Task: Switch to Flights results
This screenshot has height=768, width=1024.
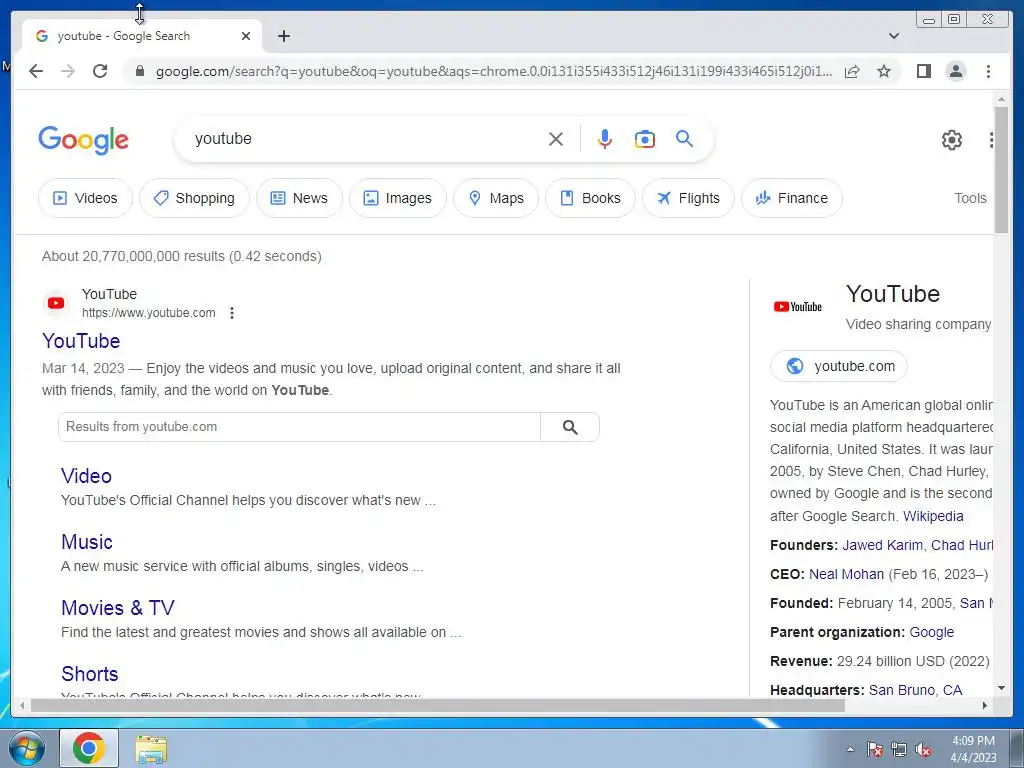Action: click(x=688, y=198)
